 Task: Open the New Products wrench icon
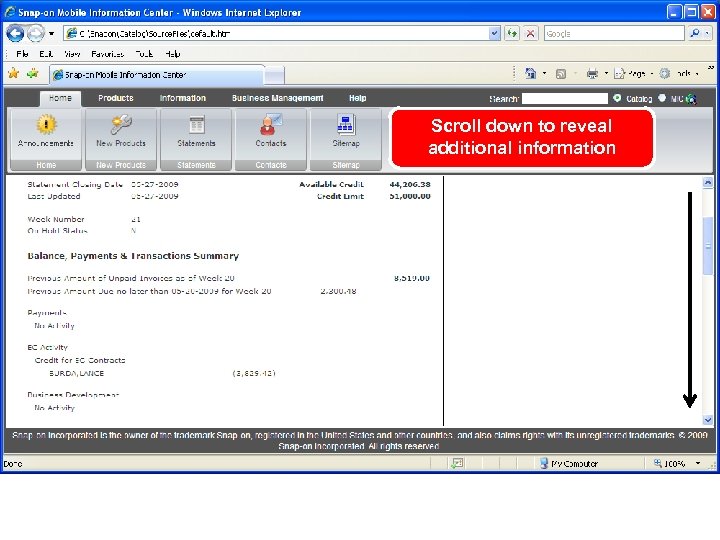[121, 124]
